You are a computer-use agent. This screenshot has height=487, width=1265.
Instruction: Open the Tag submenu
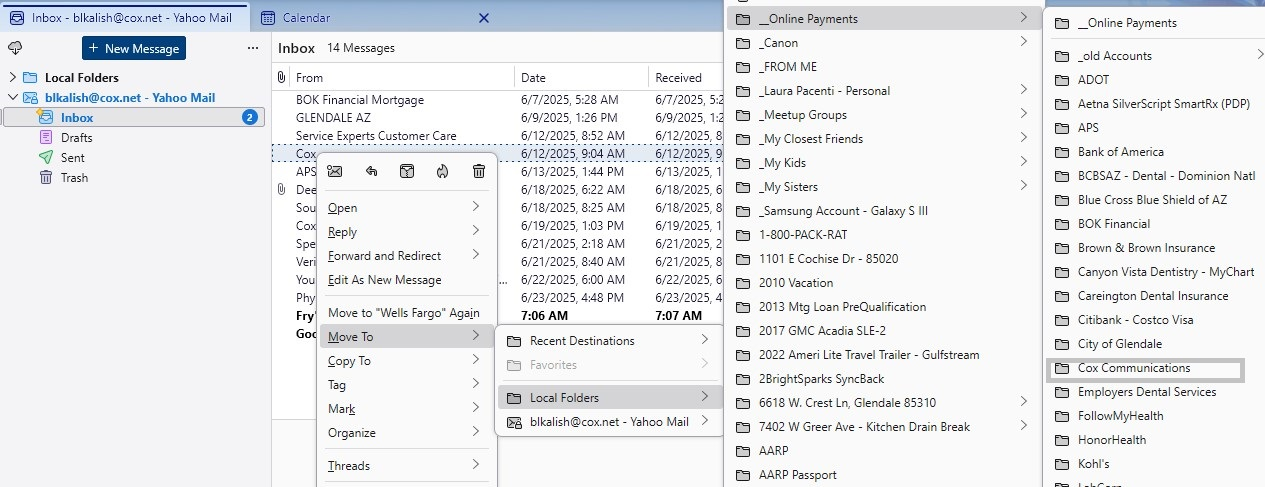[405, 385]
